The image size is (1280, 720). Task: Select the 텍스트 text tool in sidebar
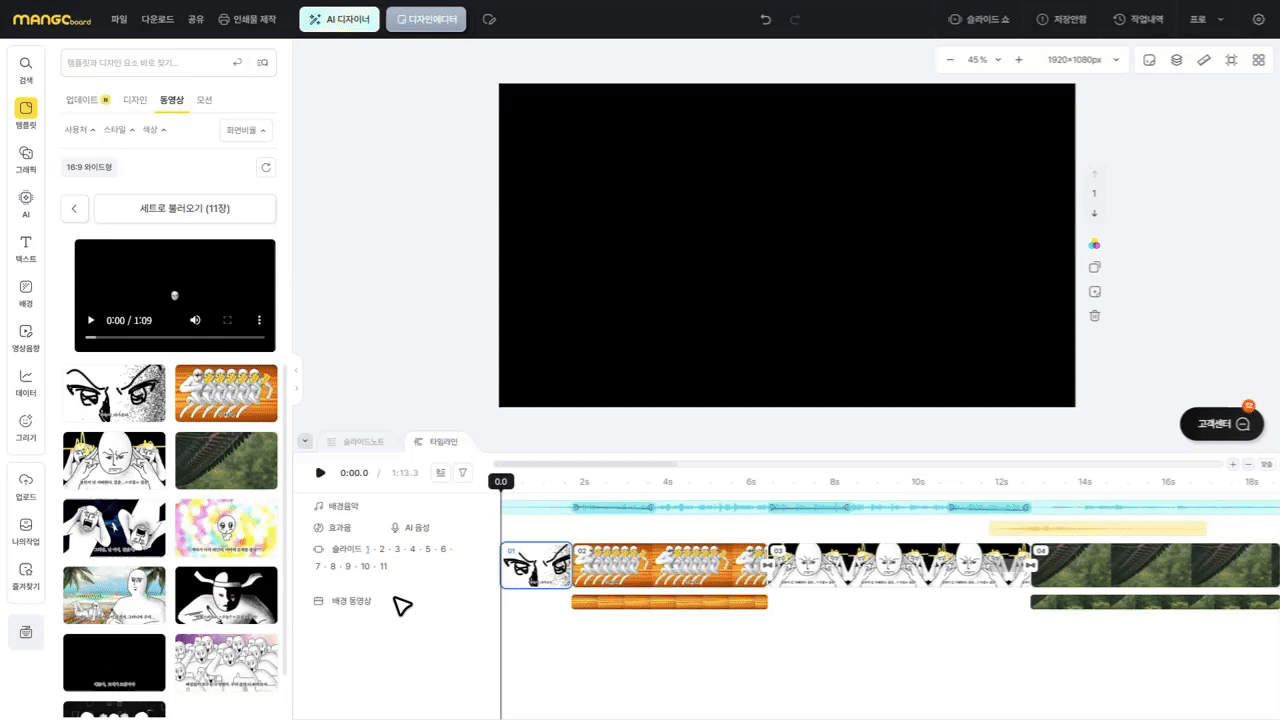tap(26, 248)
